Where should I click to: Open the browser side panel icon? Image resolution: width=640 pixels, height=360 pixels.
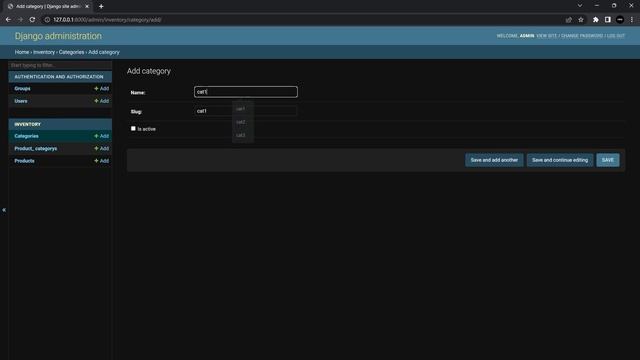608,20
